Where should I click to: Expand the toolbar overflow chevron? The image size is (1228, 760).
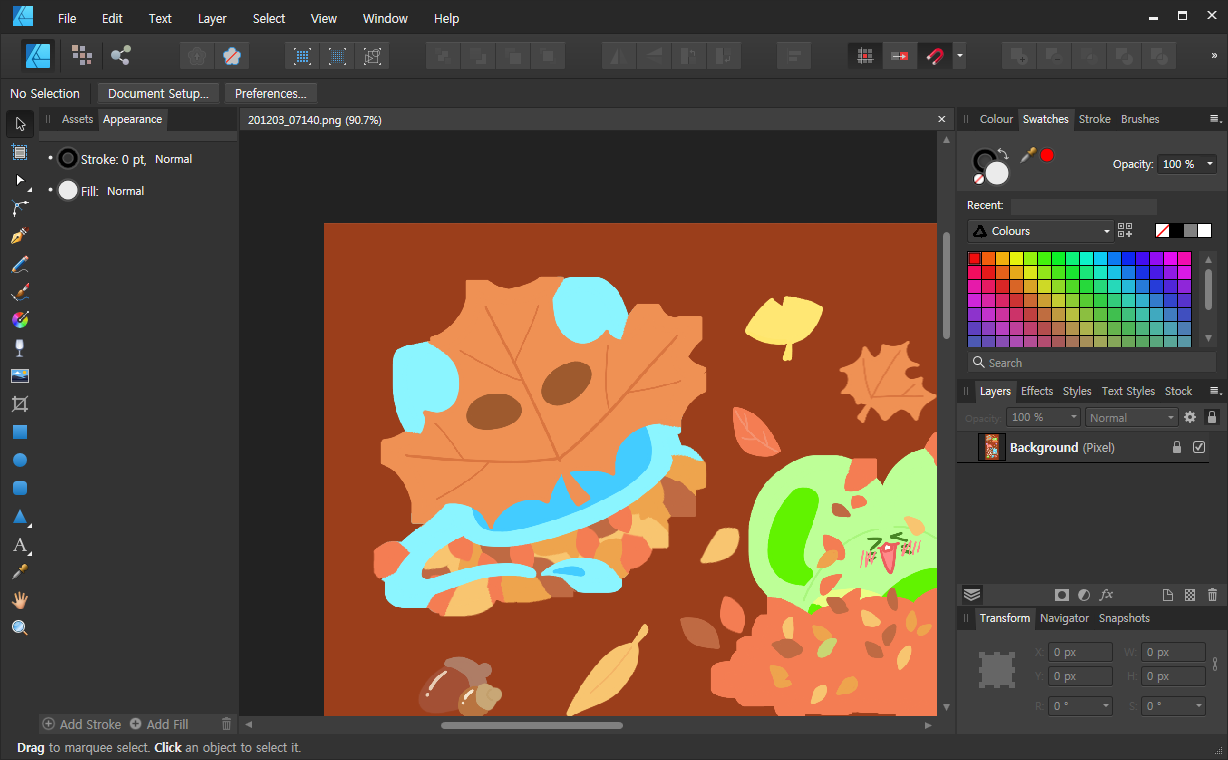pos(1214,56)
